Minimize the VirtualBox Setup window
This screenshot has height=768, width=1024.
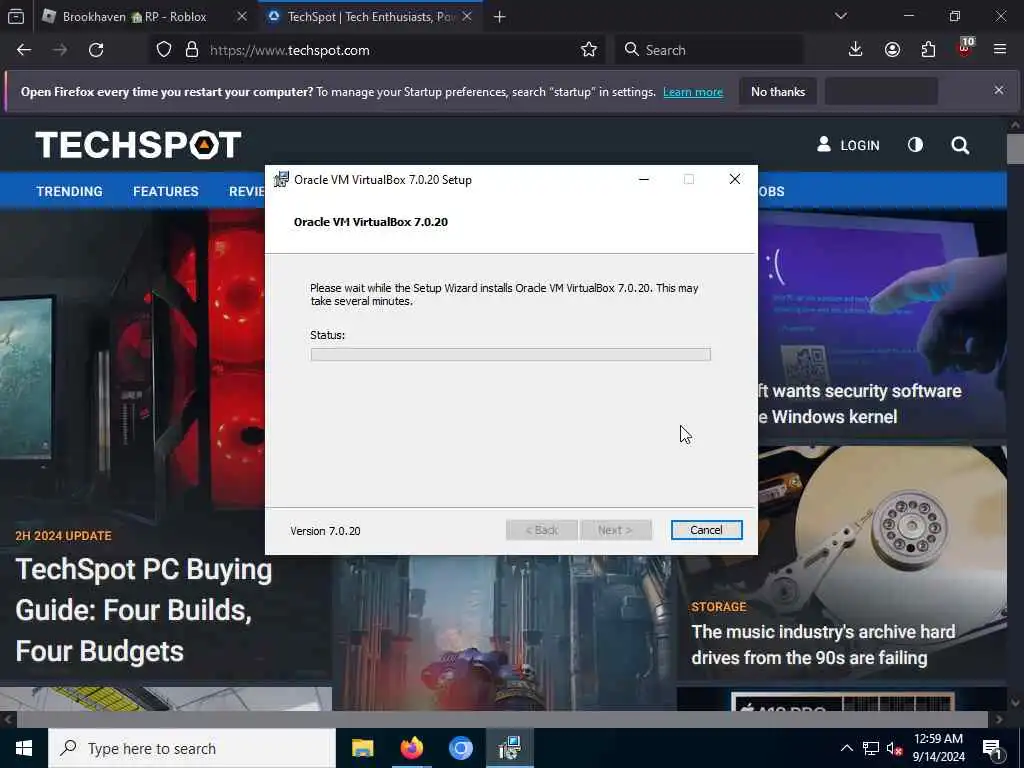pos(644,179)
